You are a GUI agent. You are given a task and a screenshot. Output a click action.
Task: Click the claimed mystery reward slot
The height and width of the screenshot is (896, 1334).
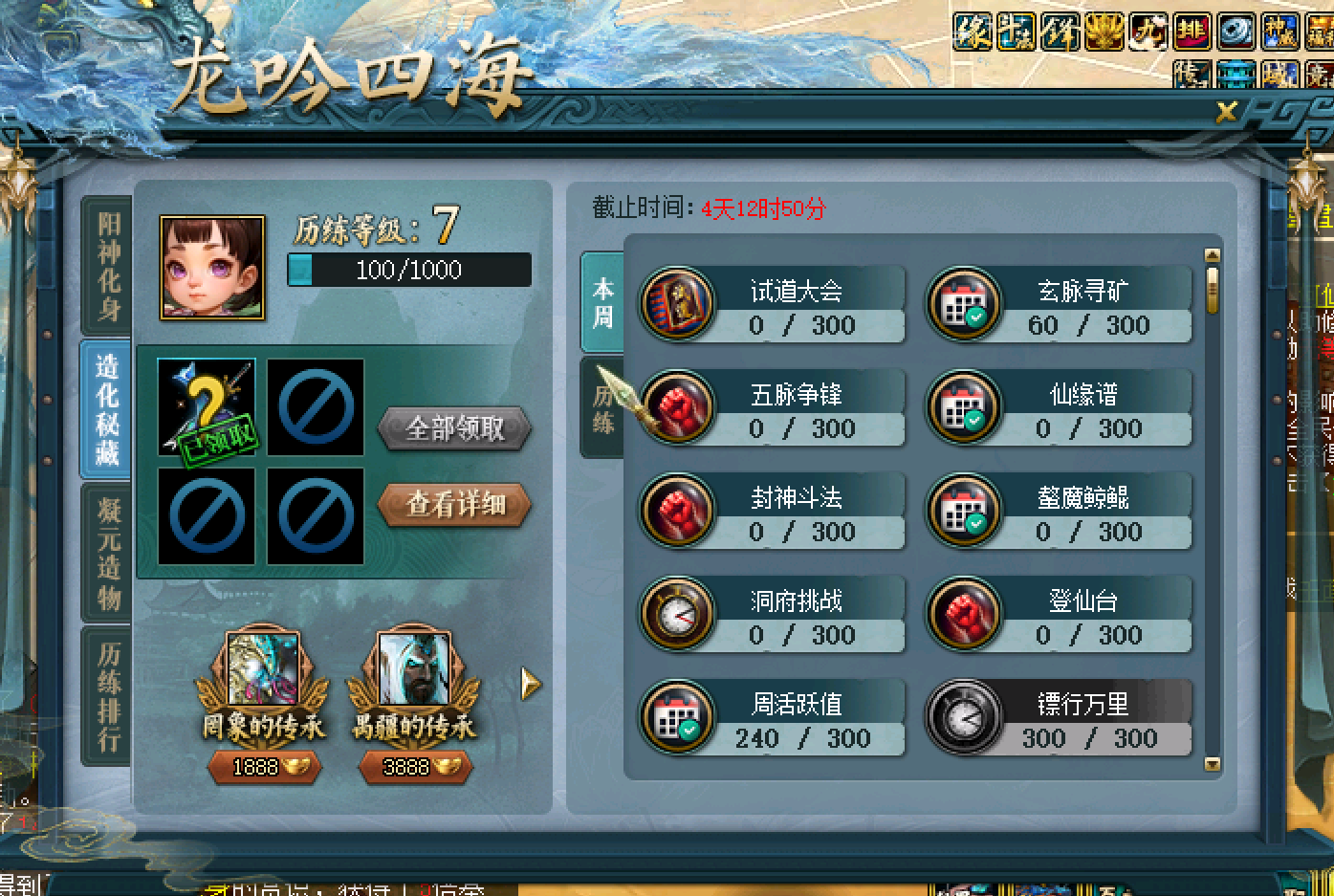tap(207, 407)
